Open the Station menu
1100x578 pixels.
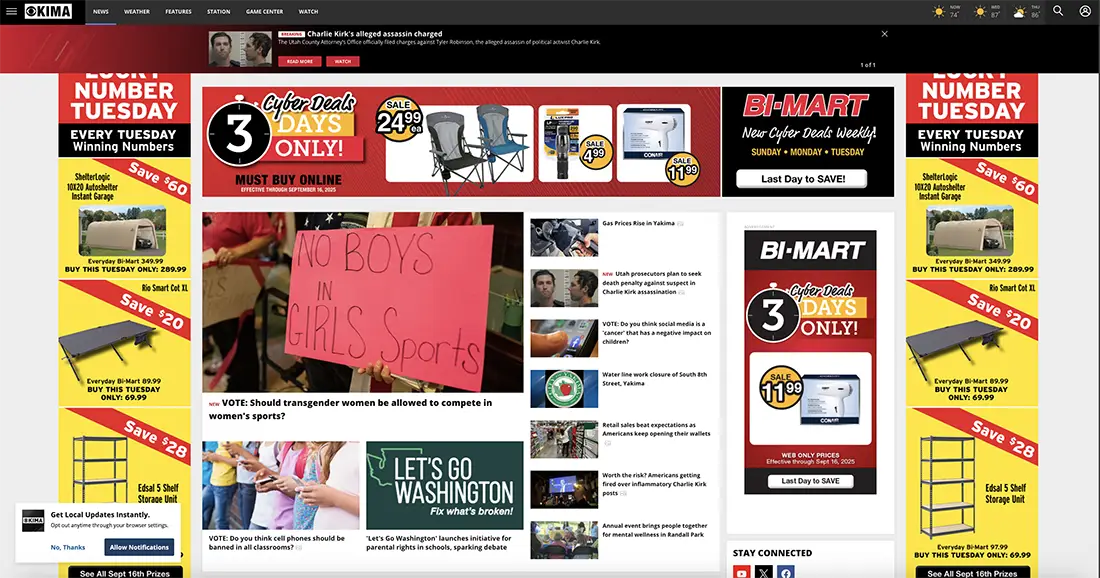click(x=218, y=12)
